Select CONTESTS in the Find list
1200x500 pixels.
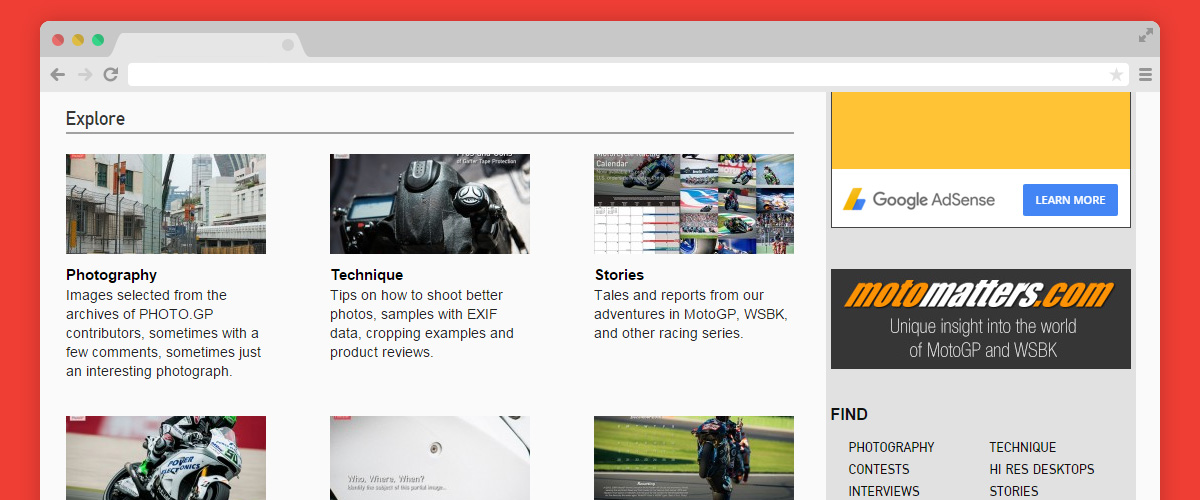879,469
